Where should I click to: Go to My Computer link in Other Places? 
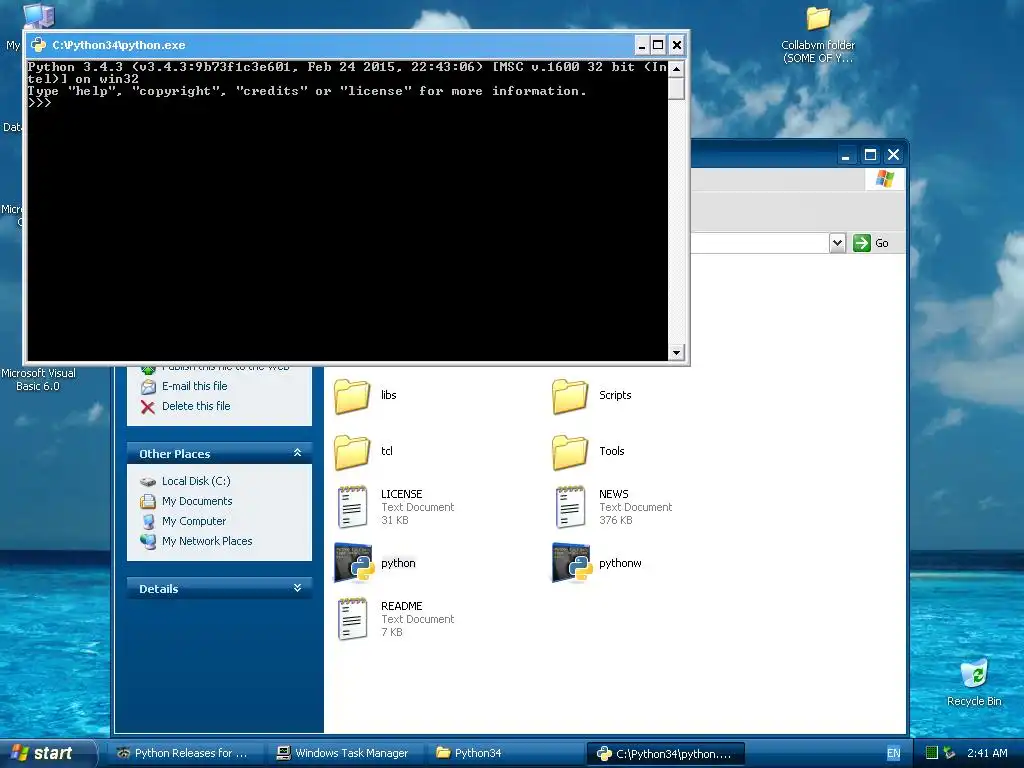pyautogui.click(x=194, y=521)
